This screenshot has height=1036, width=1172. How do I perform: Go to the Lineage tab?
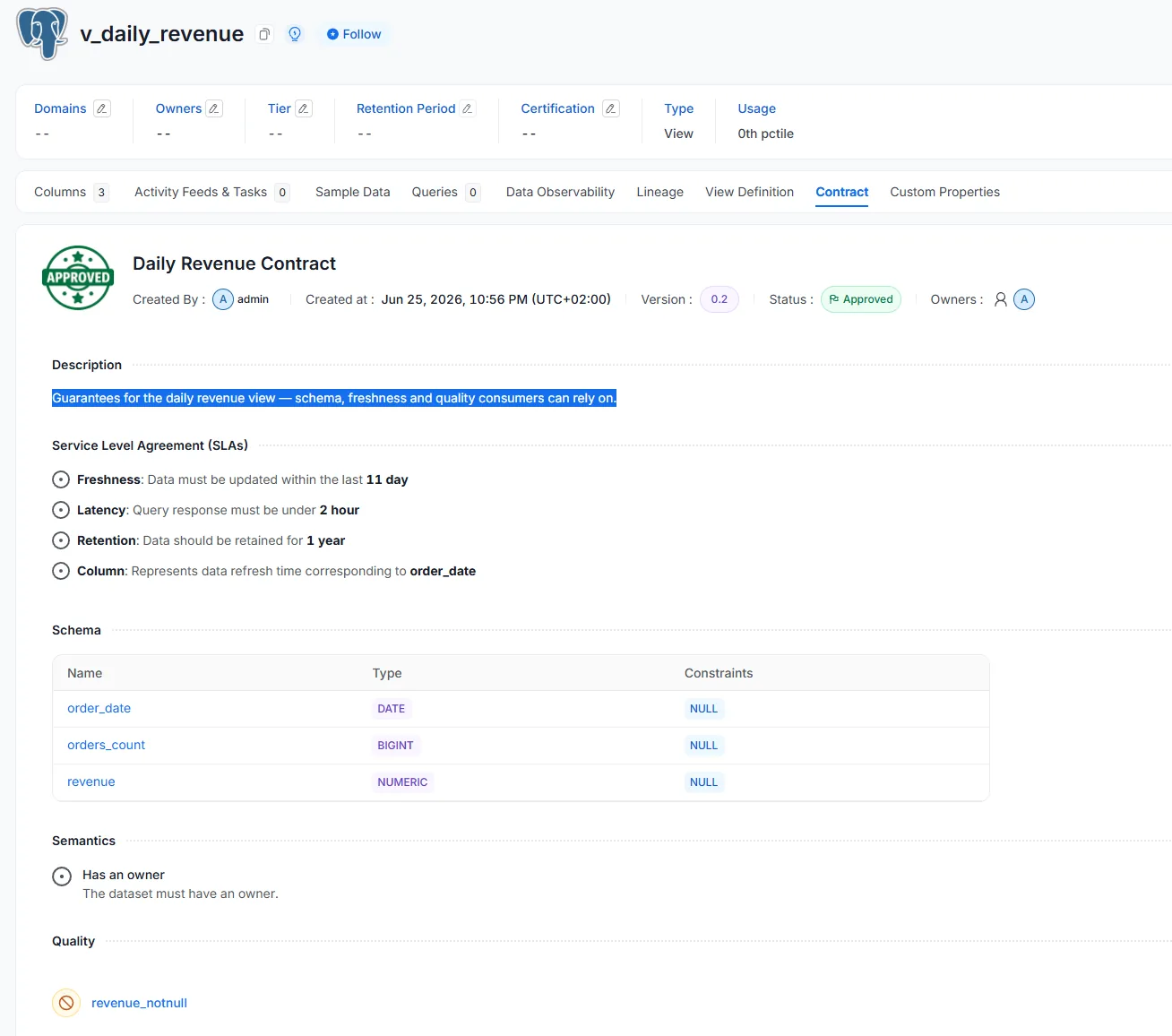click(x=660, y=192)
